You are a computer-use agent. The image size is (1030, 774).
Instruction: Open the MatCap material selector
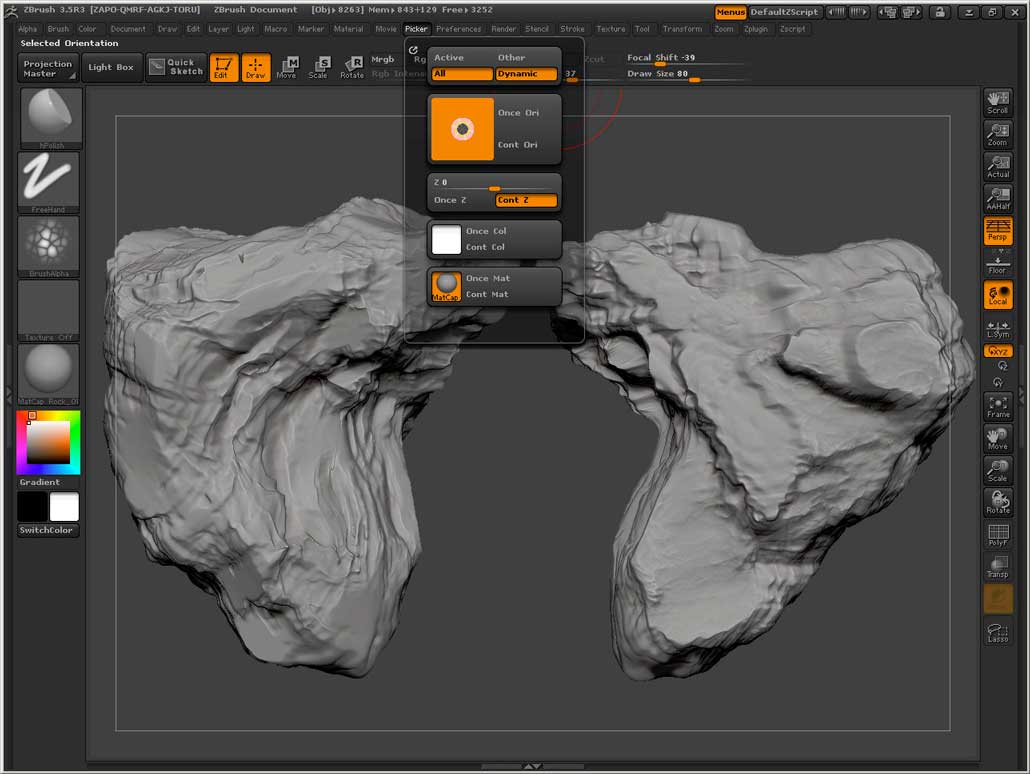tap(48, 374)
